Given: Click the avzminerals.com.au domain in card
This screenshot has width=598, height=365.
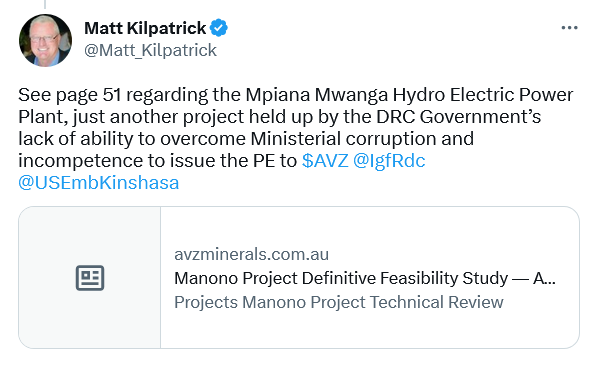Looking at the screenshot, I should click(251, 254).
